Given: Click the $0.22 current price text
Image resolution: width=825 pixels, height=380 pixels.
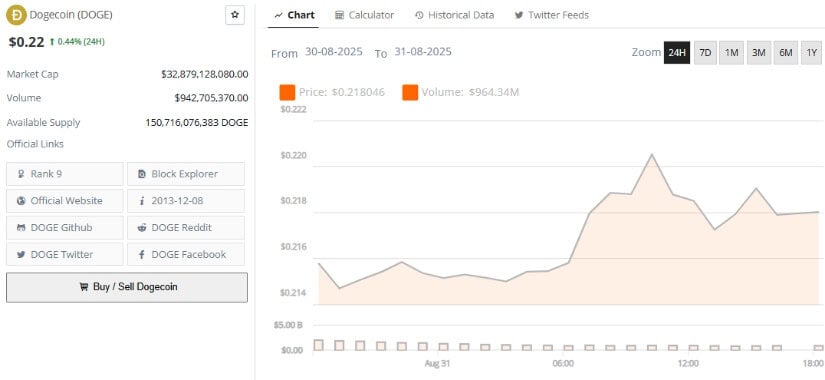Looking at the screenshot, I should pyautogui.click(x=26, y=42).
